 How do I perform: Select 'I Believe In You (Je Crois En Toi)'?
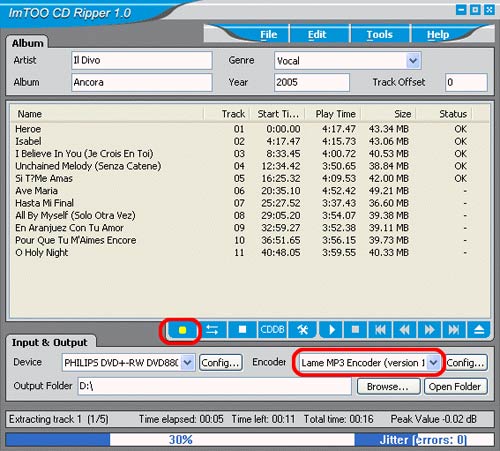tap(84, 154)
